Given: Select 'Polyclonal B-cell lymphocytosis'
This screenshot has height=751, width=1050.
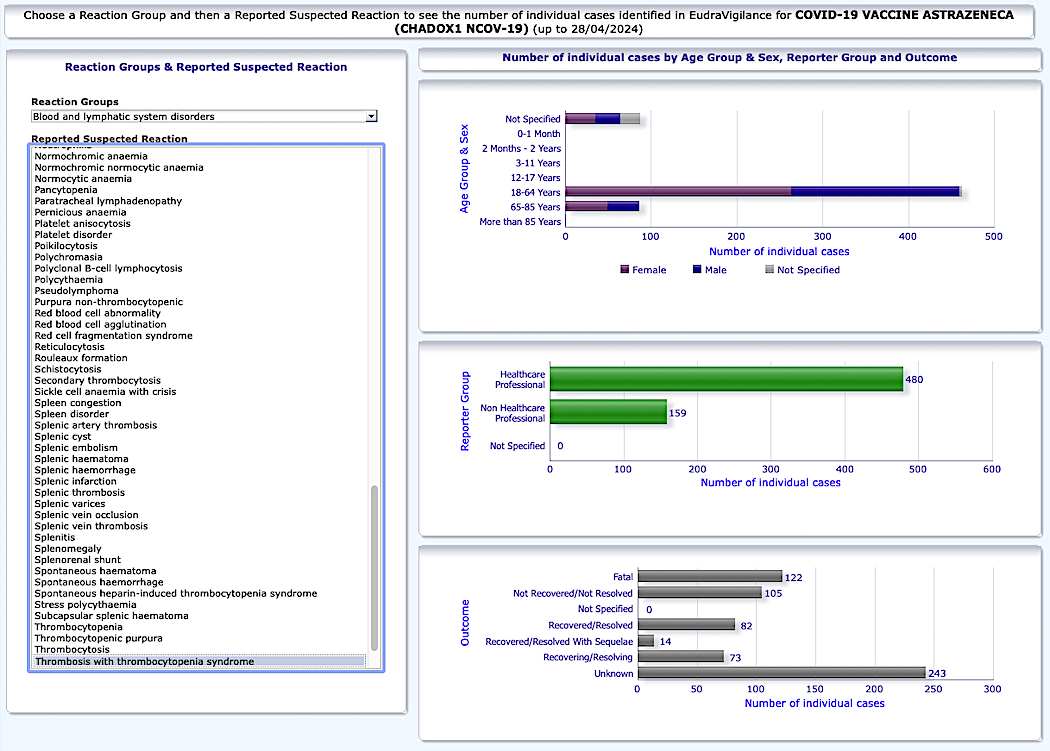Looking at the screenshot, I should [108, 268].
